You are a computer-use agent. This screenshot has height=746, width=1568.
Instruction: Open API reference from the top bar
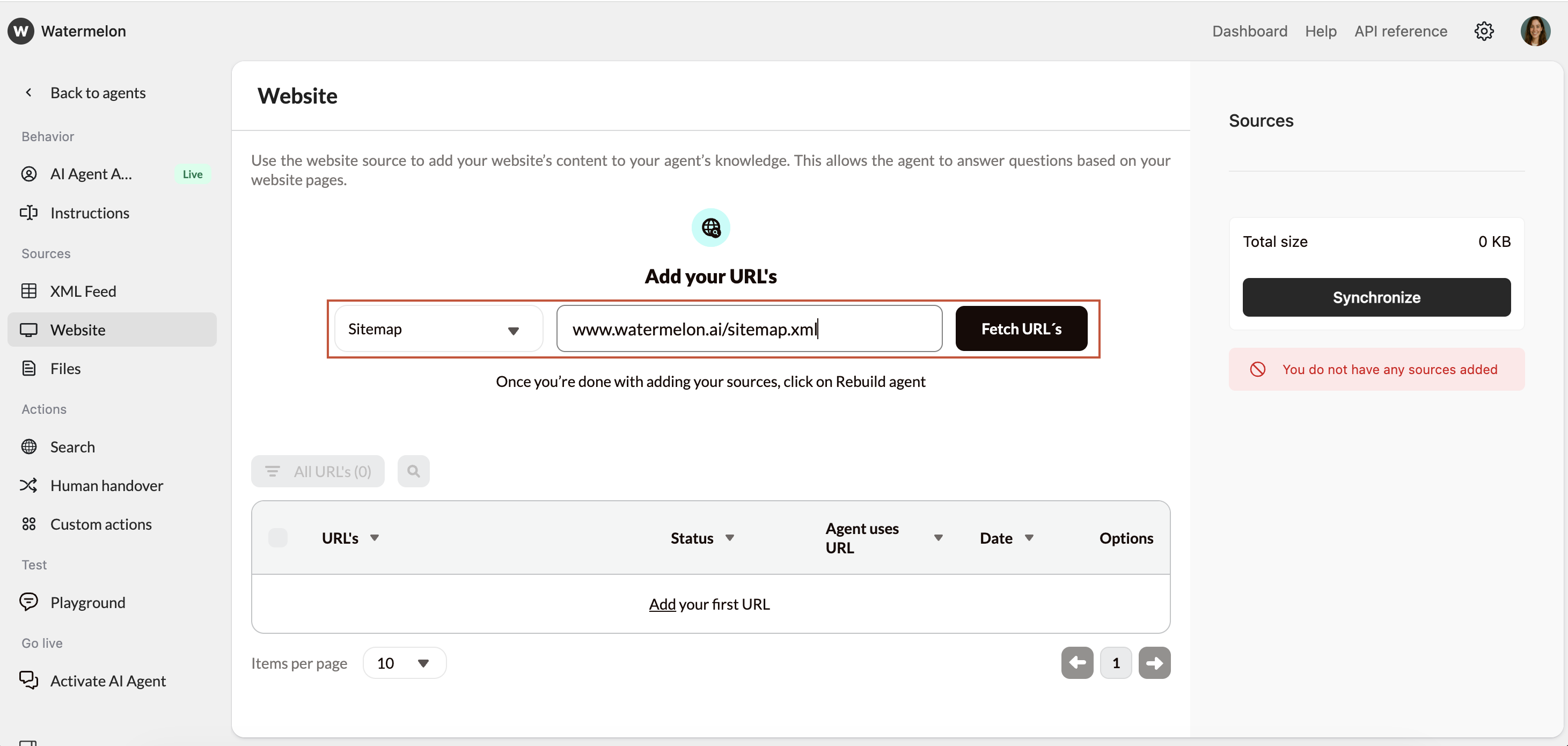(1401, 31)
